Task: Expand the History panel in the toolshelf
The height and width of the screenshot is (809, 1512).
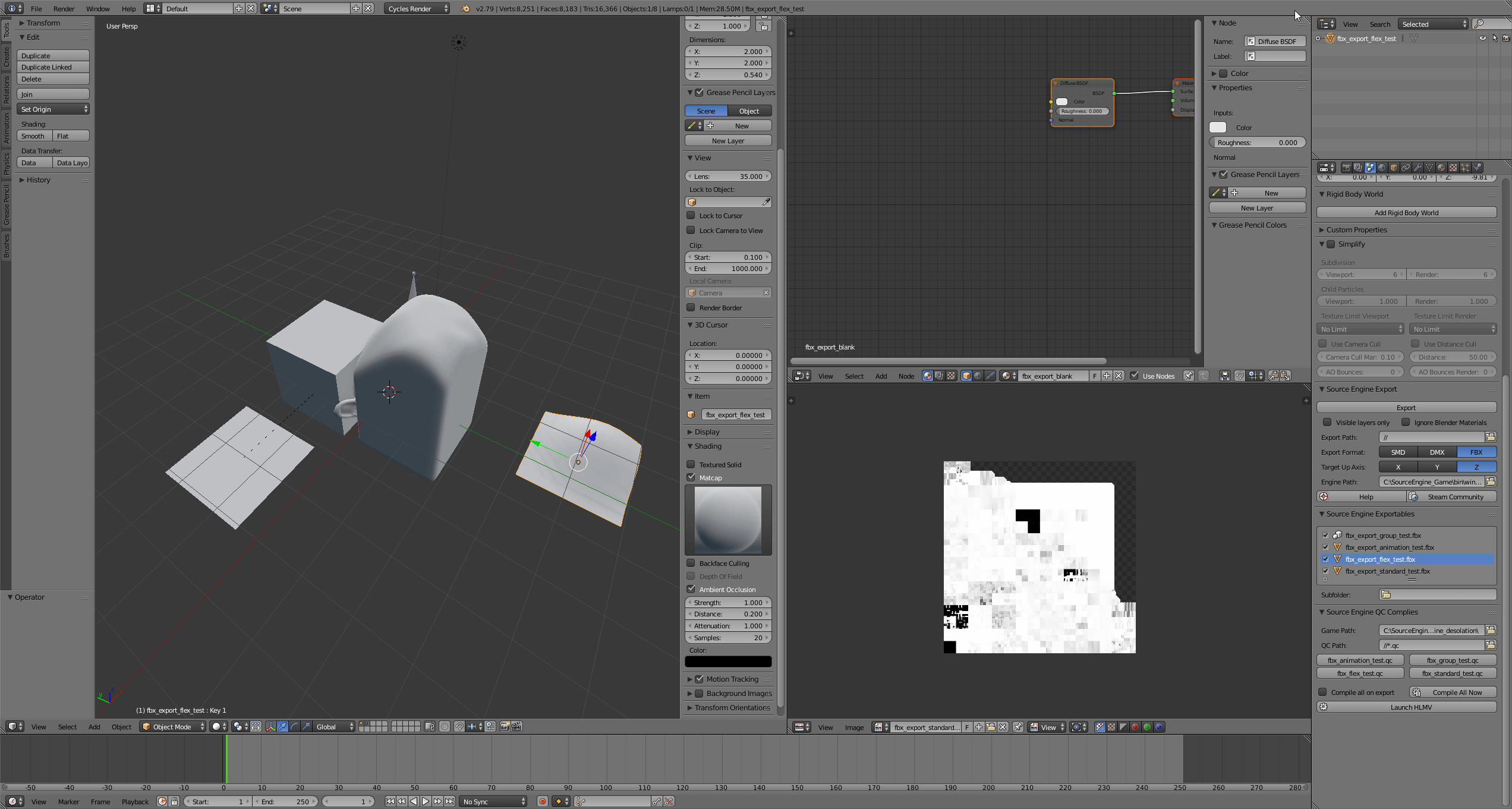Action: [x=37, y=180]
